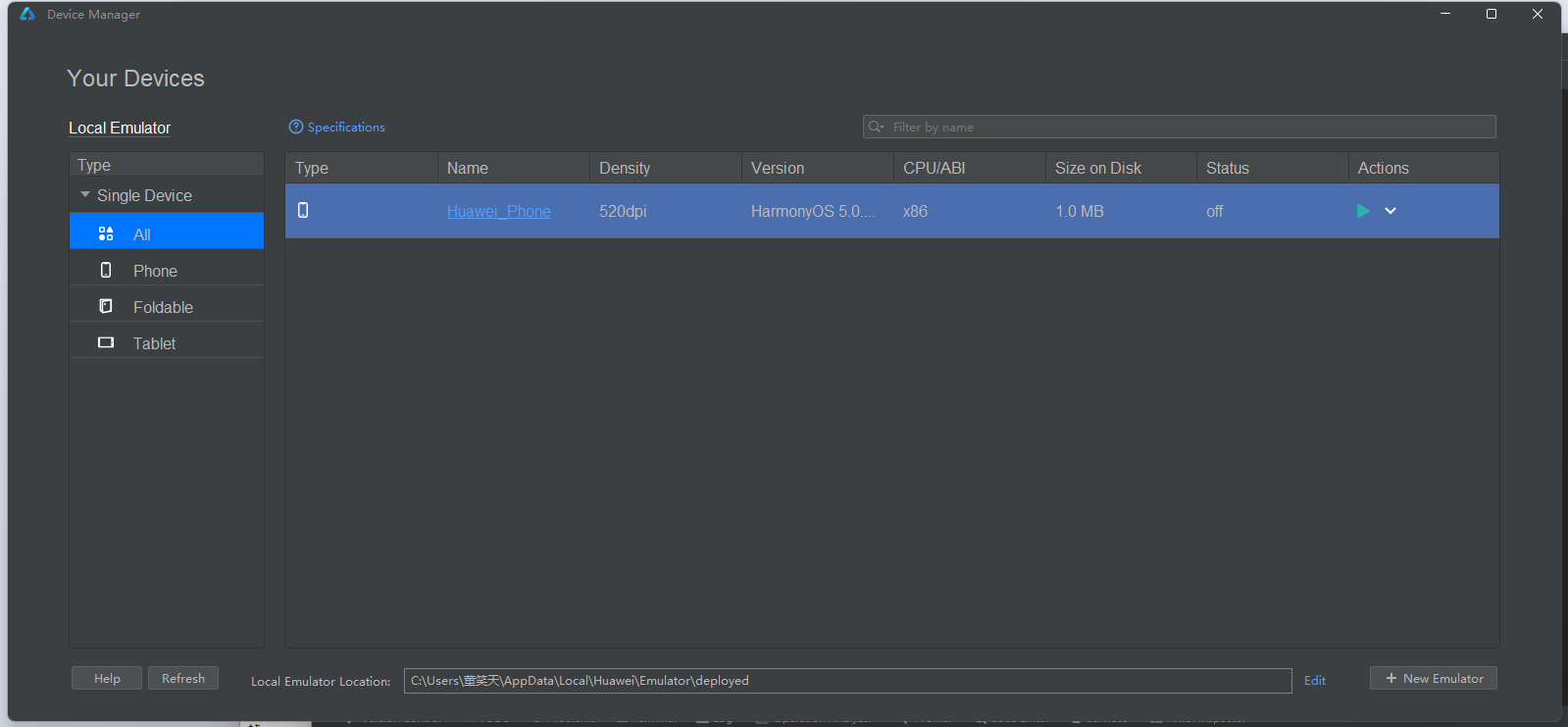1568x727 pixels.
Task: Select the All device filter
Action: tap(167, 232)
